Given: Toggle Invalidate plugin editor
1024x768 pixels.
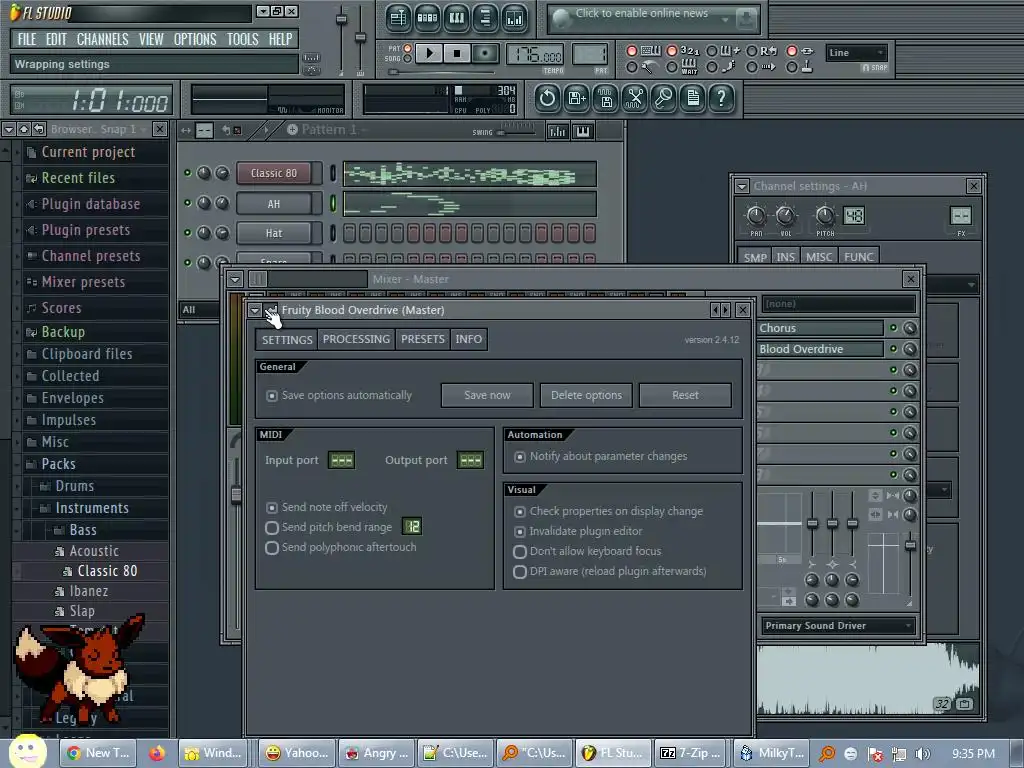Looking at the screenshot, I should point(520,532).
